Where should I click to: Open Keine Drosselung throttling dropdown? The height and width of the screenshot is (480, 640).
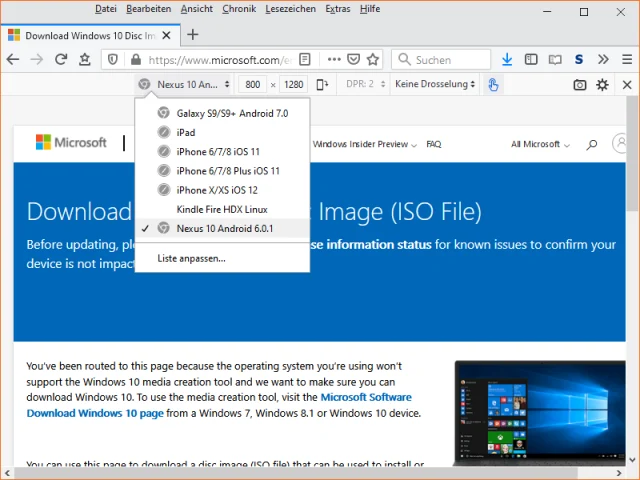pyautogui.click(x=435, y=85)
